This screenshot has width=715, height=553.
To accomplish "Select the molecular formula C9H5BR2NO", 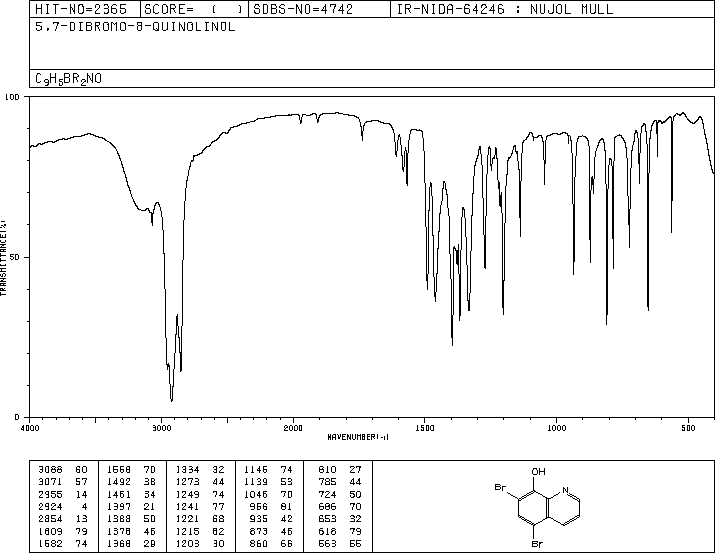I will pos(68,79).
